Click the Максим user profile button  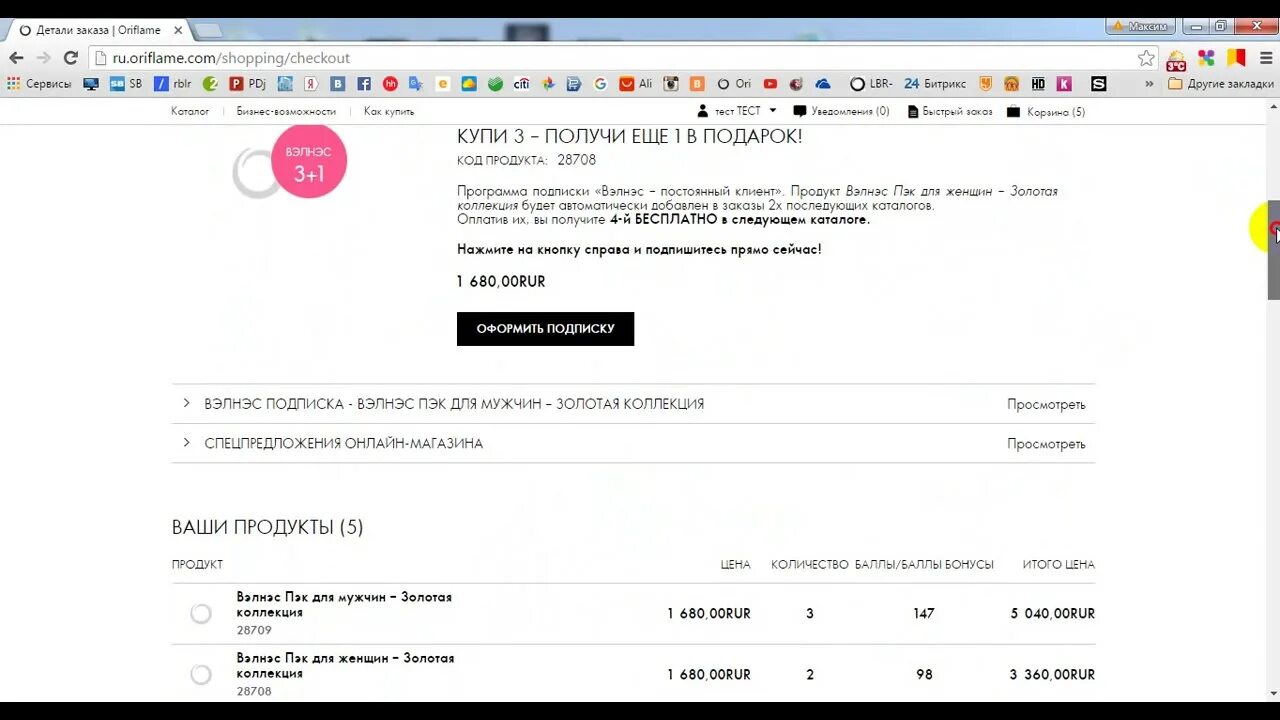[1141, 26]
